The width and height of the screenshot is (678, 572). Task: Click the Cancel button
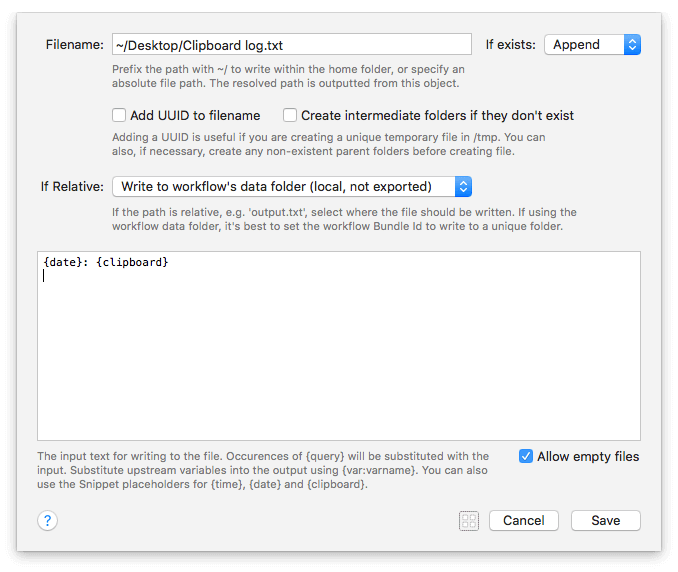click(x=524, y=521)
